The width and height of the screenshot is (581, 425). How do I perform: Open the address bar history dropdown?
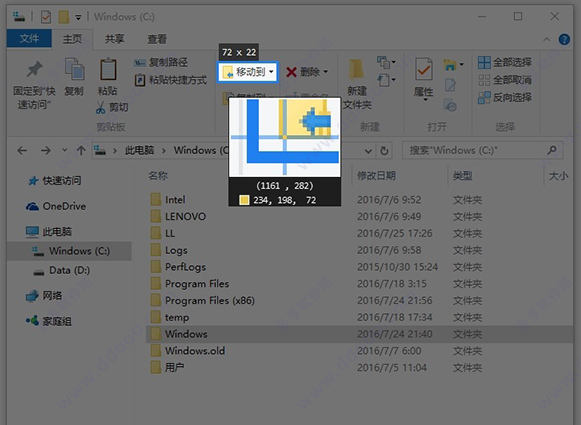pos(368,151)
